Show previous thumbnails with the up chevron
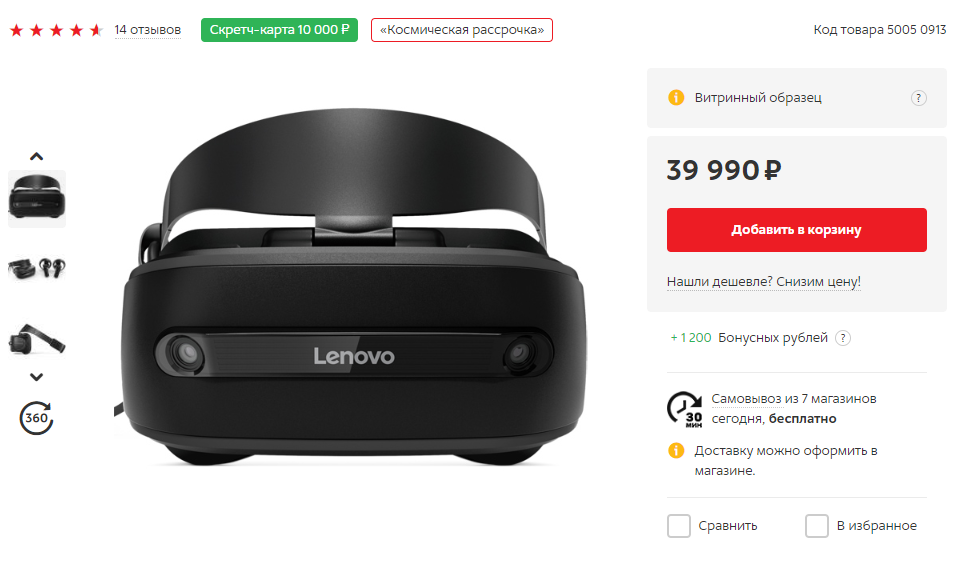The width and height of the screenshot is (965, 566). pos(36,156)
